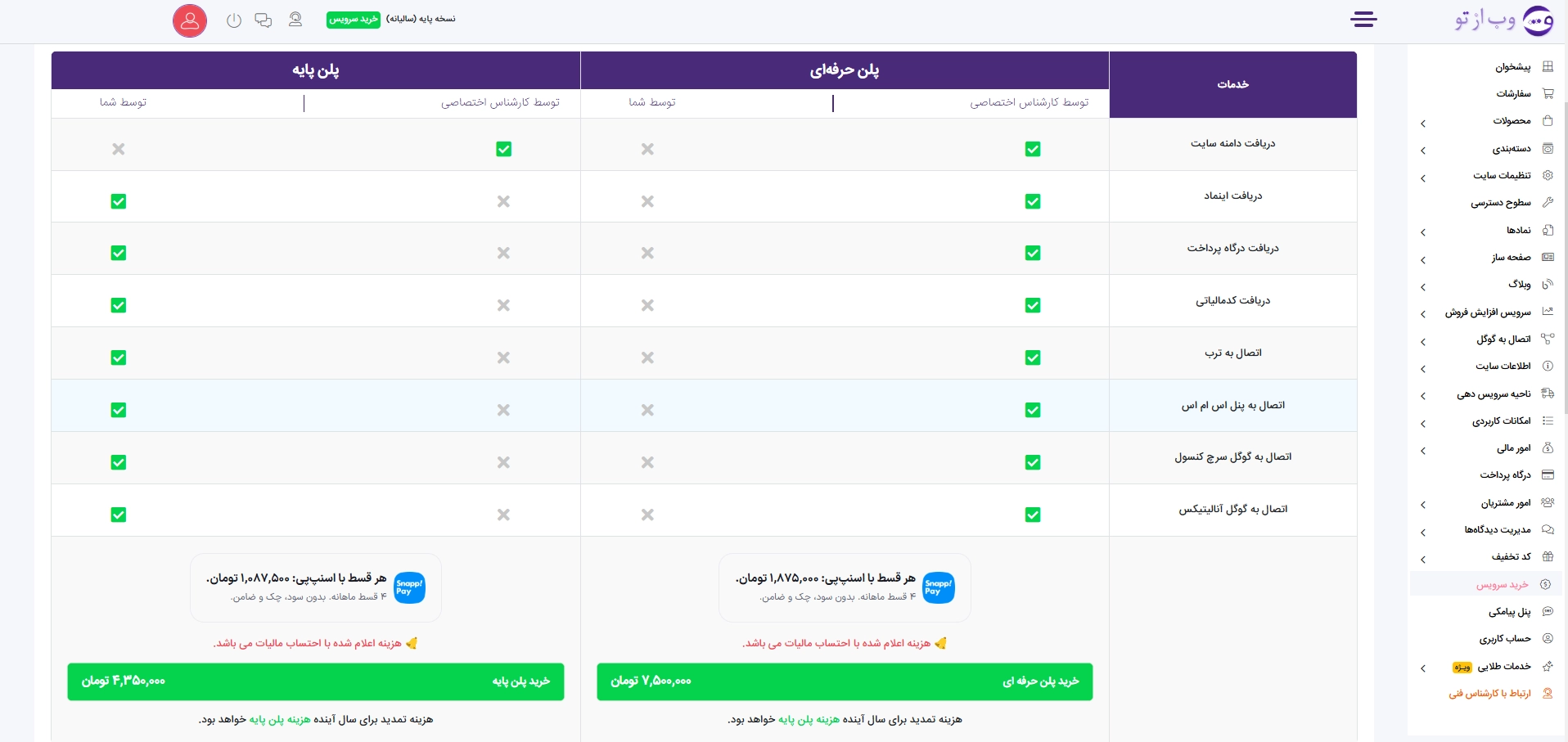Open the chat messages icon in header
The width and height of the screenshot is (1568, 742).
tap(264, 20)
